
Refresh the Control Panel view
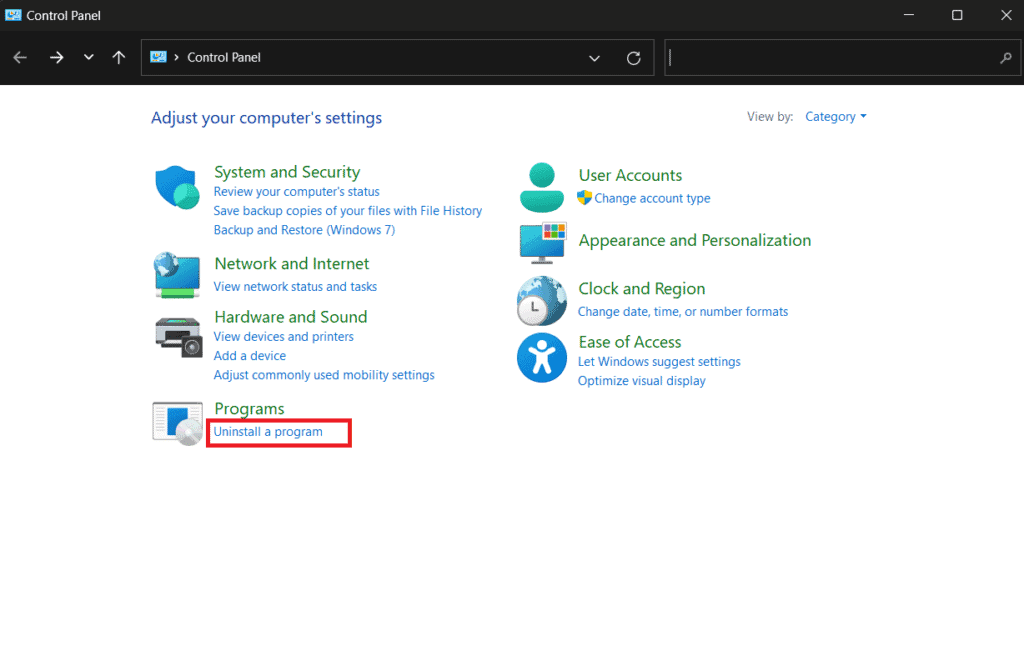click(633, 58)
